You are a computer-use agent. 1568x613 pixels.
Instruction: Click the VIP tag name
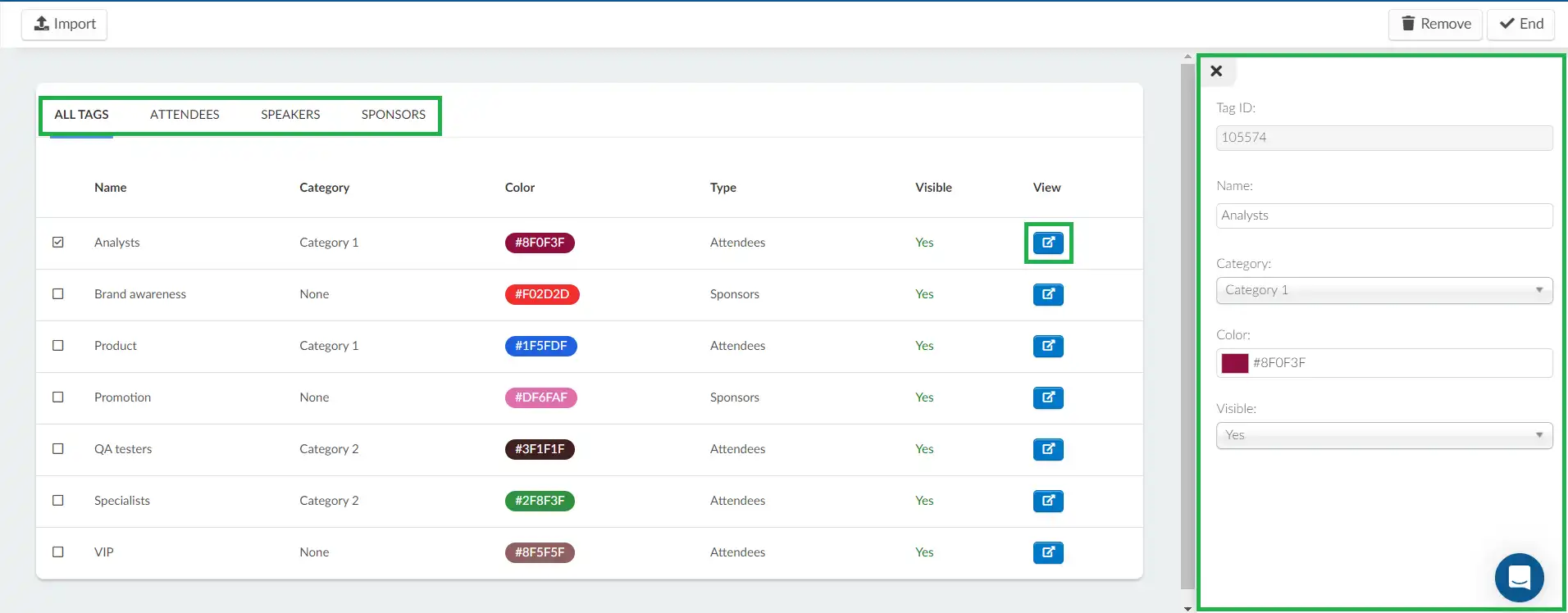[104, 552]
